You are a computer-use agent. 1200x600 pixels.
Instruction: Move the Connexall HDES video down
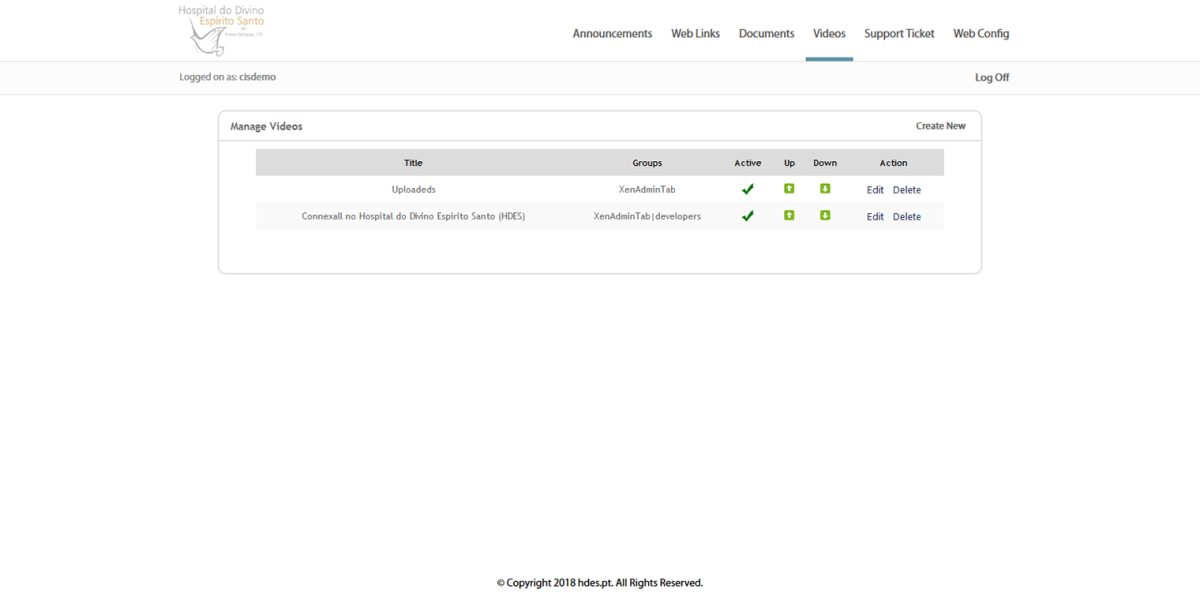pyautogui.click(x=824, y=215)
